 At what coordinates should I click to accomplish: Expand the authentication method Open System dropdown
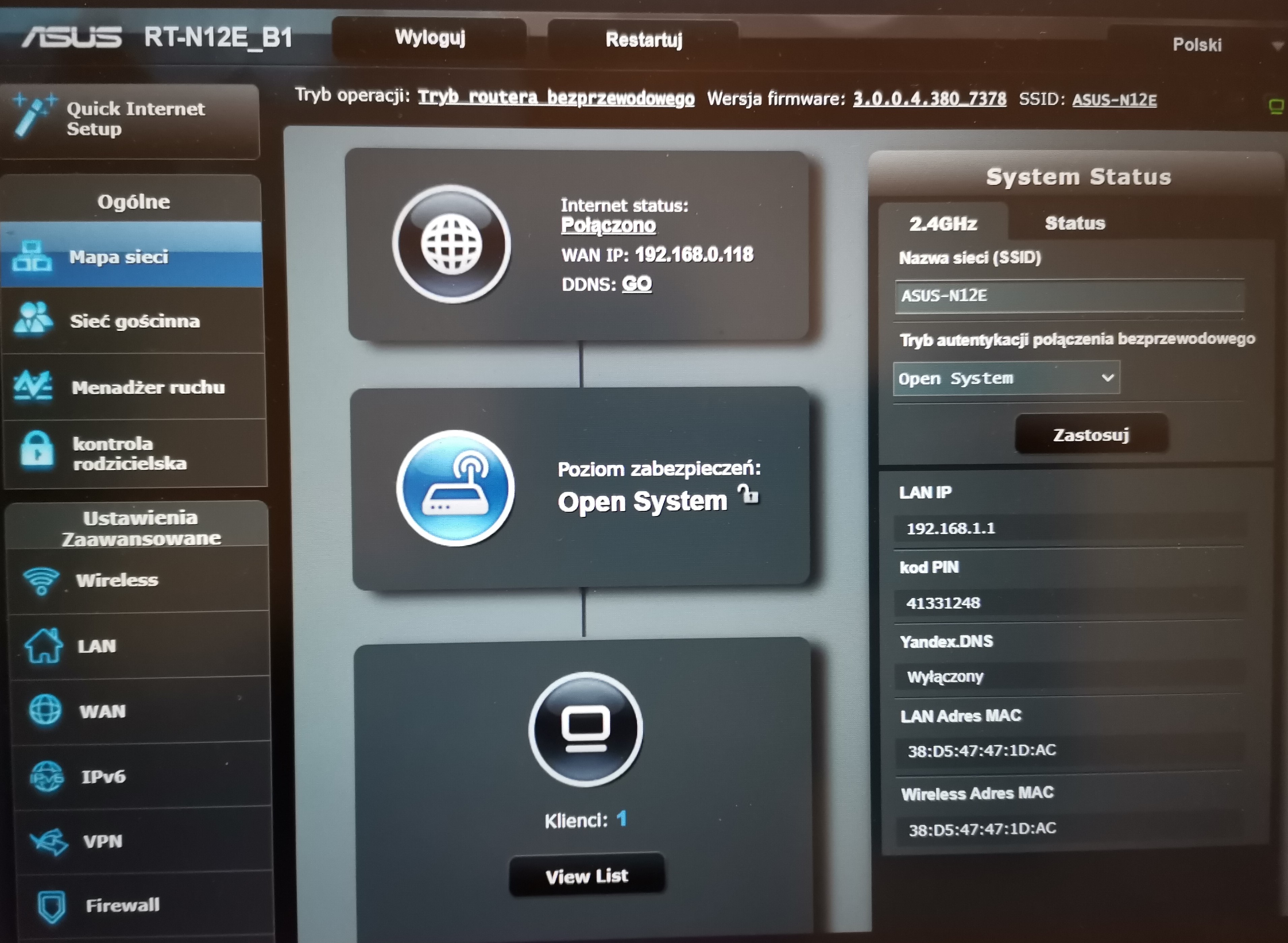[x=1006, y=378]
